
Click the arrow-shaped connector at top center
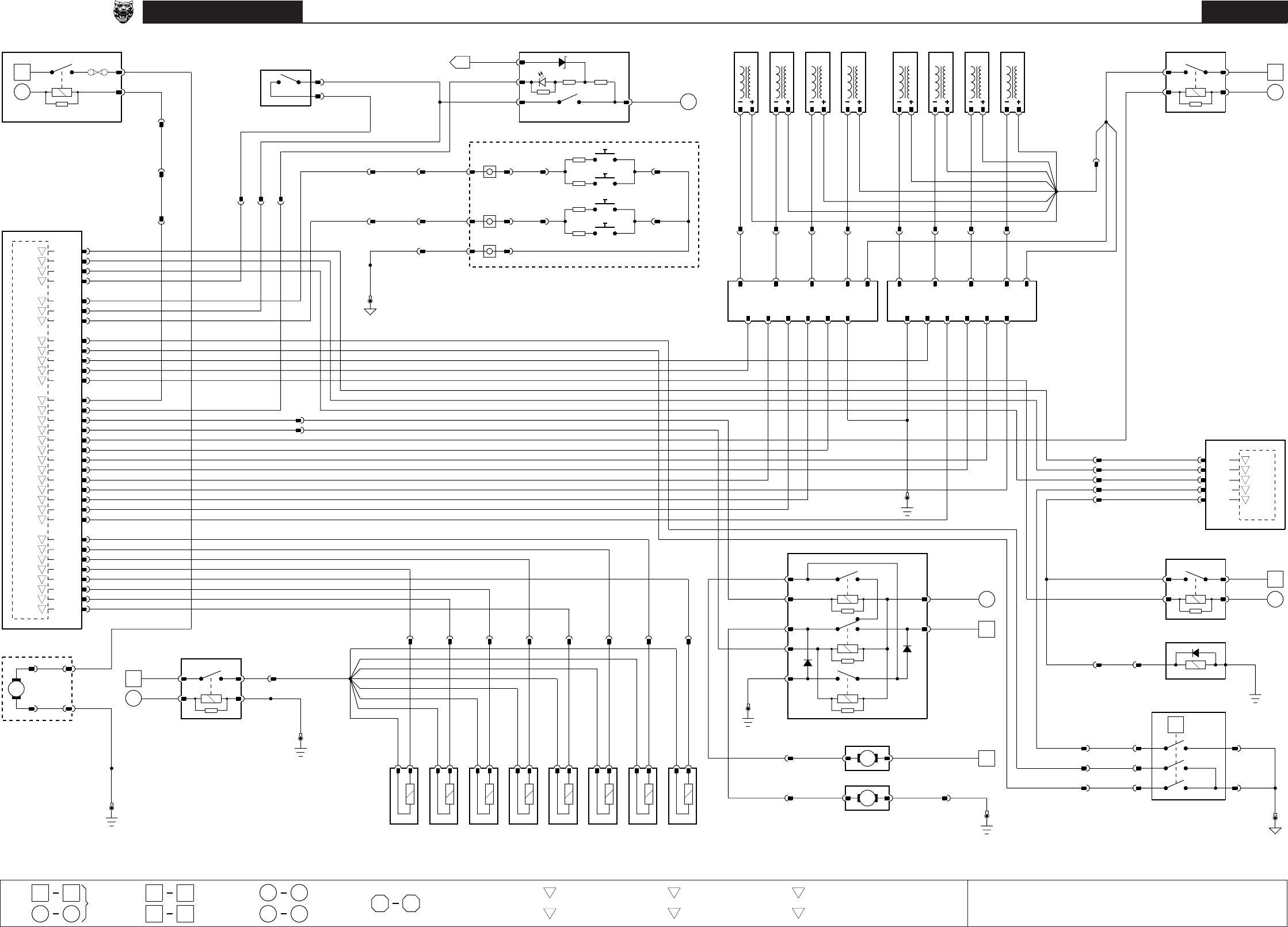[460, 62]
